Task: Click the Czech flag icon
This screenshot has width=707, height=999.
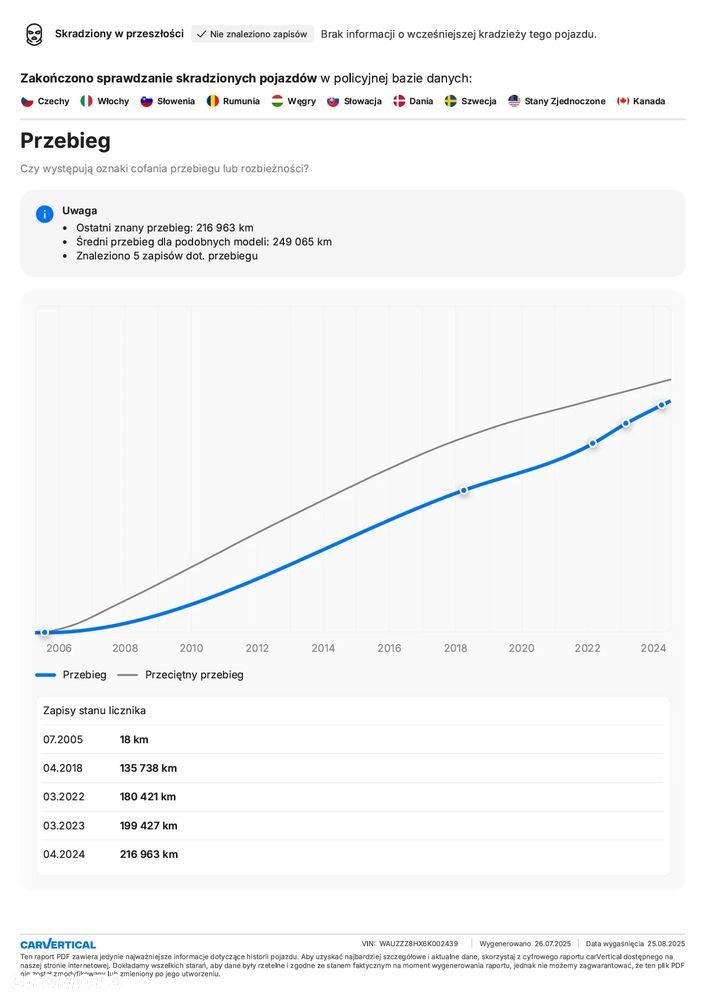Action: (27, 101)
